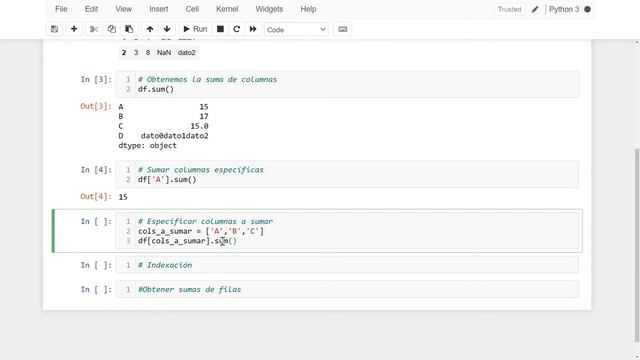Open the File menu
The image size is (640, 360).
pyautogui.click(x=61, y=9)
